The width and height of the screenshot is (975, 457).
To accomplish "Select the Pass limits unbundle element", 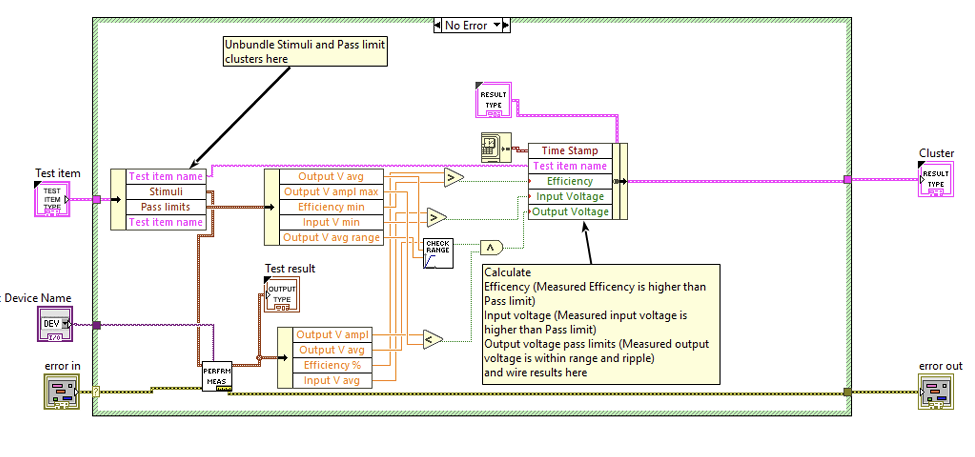I will (x=165, y=207).
